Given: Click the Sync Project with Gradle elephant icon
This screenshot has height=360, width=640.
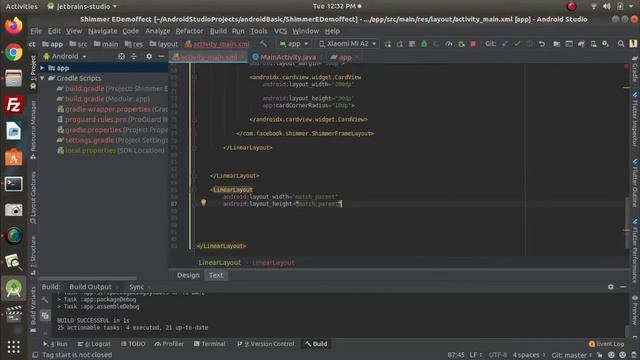Looking at the screenshot, I should tap(581, 44).
